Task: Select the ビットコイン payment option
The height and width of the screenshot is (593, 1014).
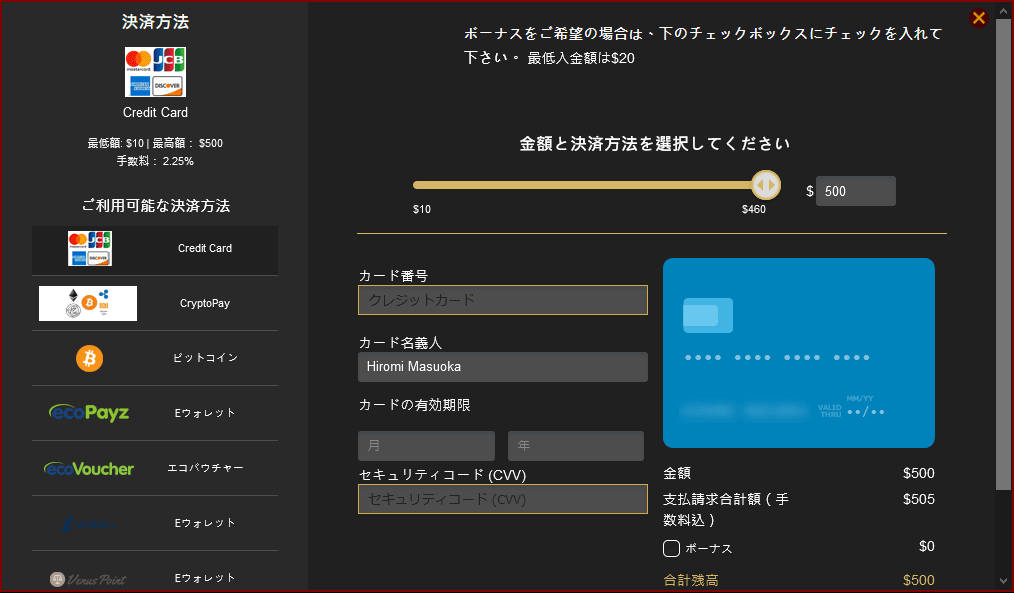Action: tap(205, 358)
